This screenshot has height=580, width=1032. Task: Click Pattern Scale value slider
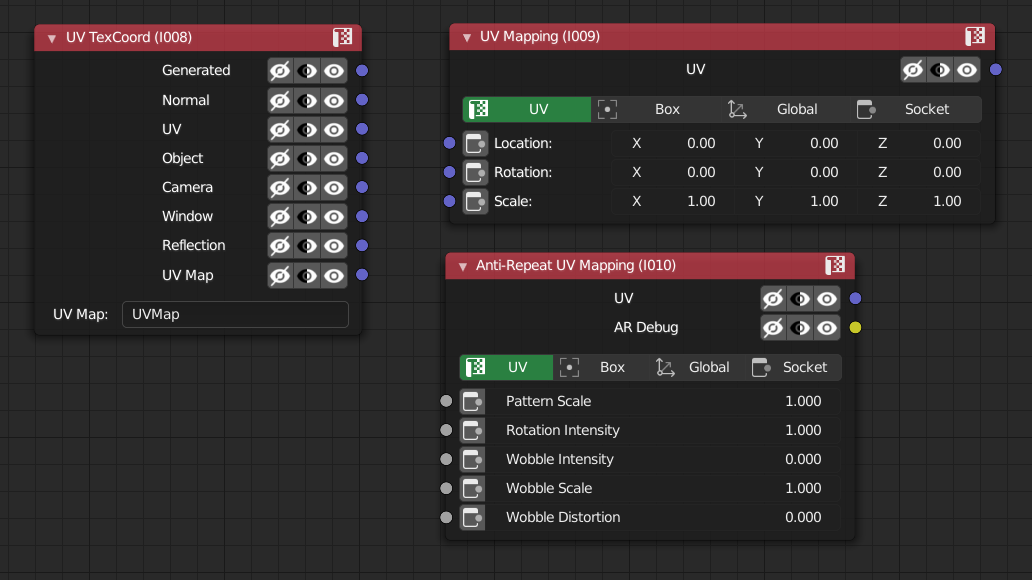point(664,401)
